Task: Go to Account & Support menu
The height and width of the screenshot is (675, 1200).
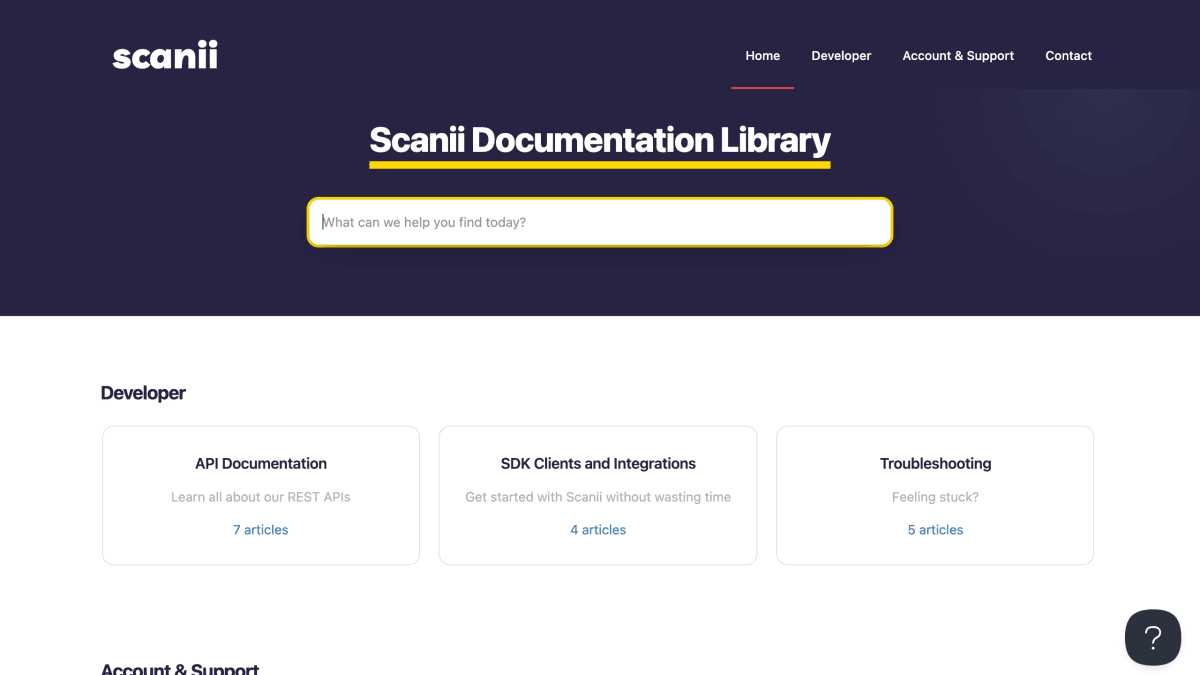Action: [x=958, y=56]
